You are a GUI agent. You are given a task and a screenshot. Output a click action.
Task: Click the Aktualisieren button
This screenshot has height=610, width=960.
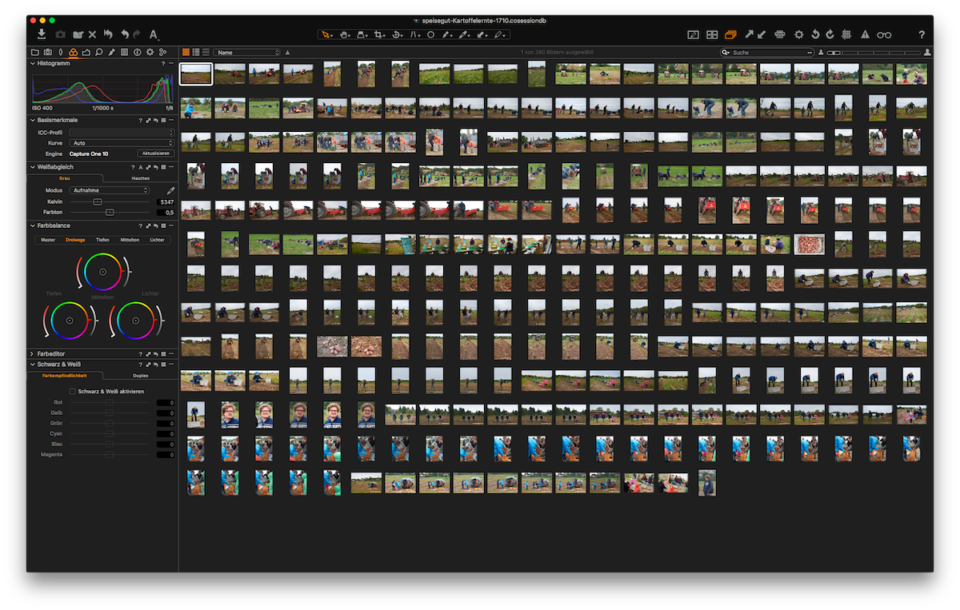[x=156, y=153]
